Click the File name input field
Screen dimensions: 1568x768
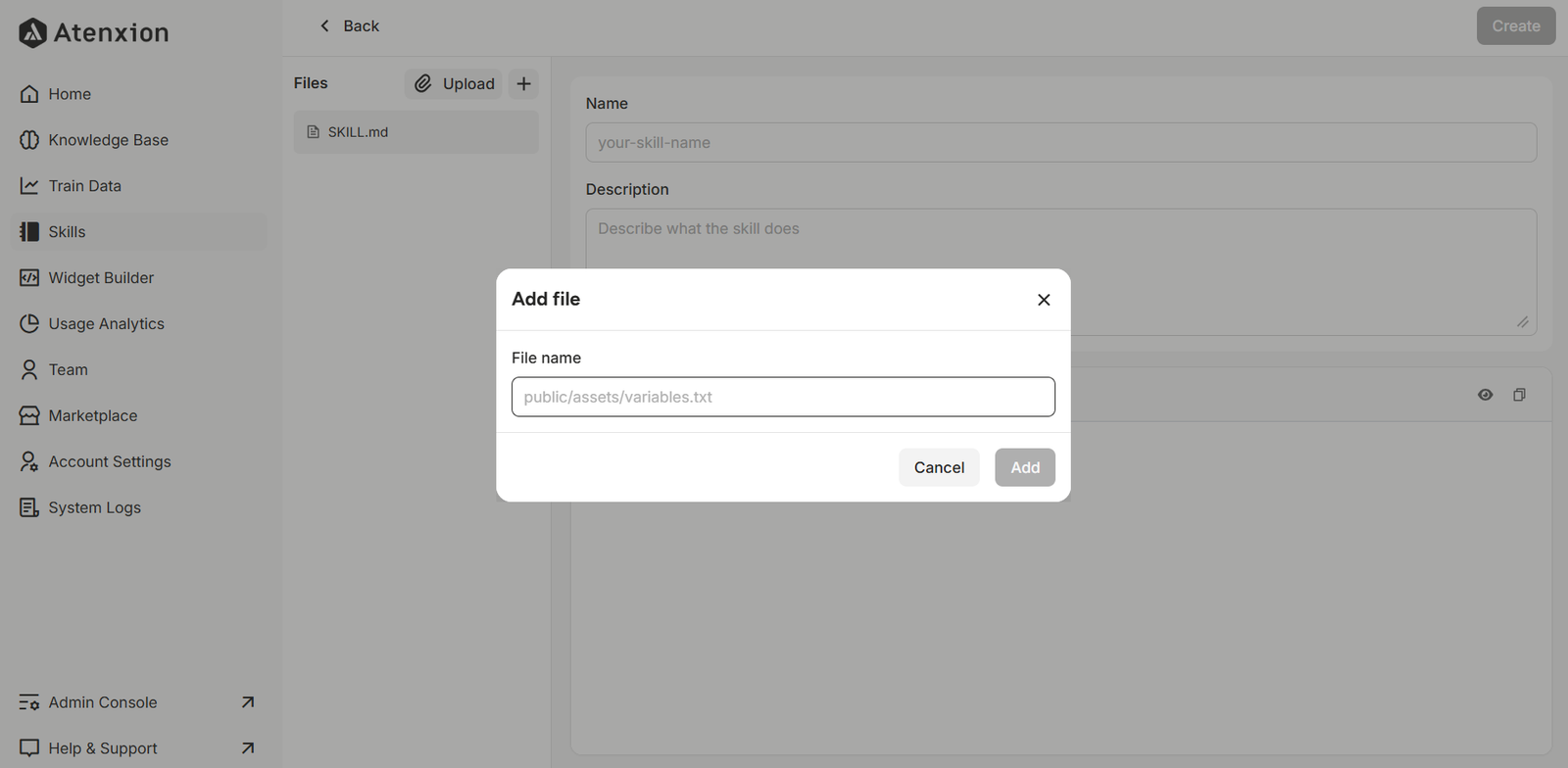[783, 397]
